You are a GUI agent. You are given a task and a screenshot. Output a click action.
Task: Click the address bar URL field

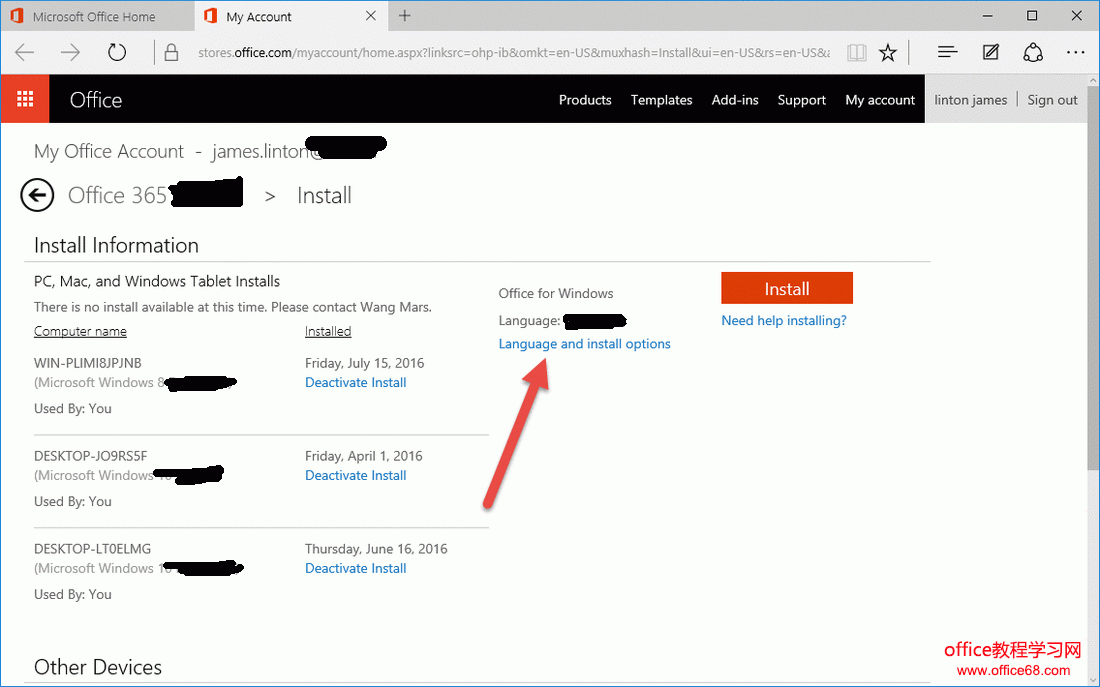click(514, 53)
